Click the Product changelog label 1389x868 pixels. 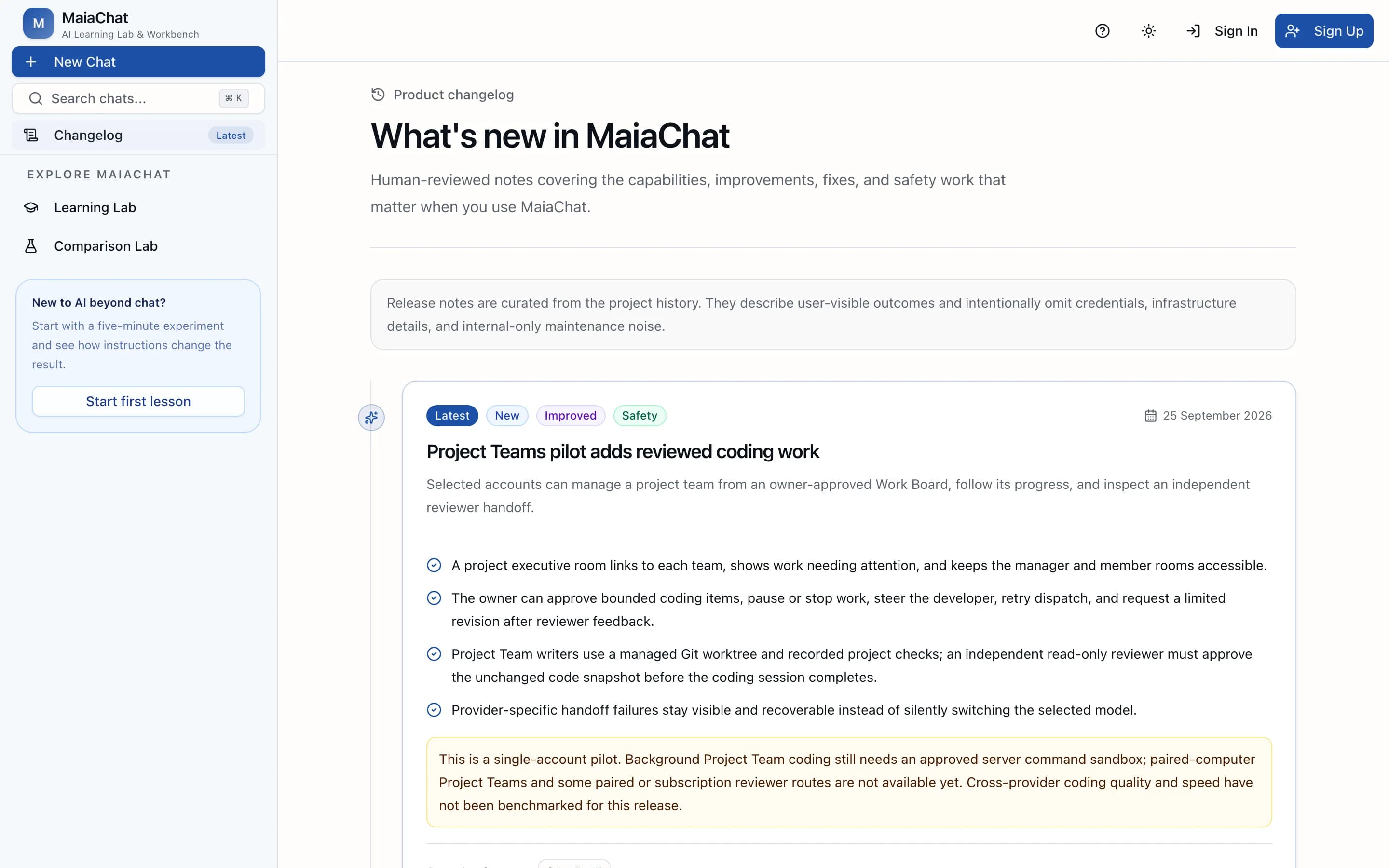point(453,95)
